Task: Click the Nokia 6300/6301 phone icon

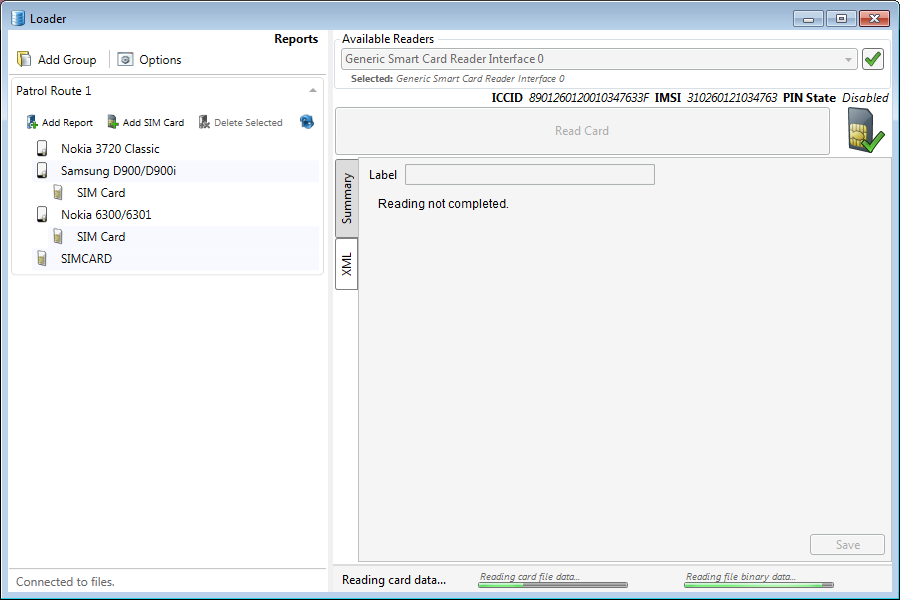Action: click(42, 214)
